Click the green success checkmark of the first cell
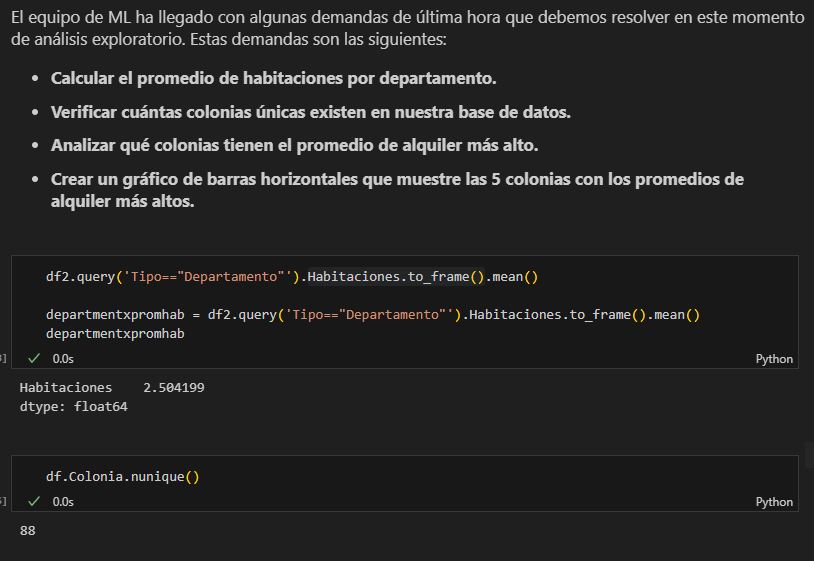The image size is (814, 561). pos(34,358)
